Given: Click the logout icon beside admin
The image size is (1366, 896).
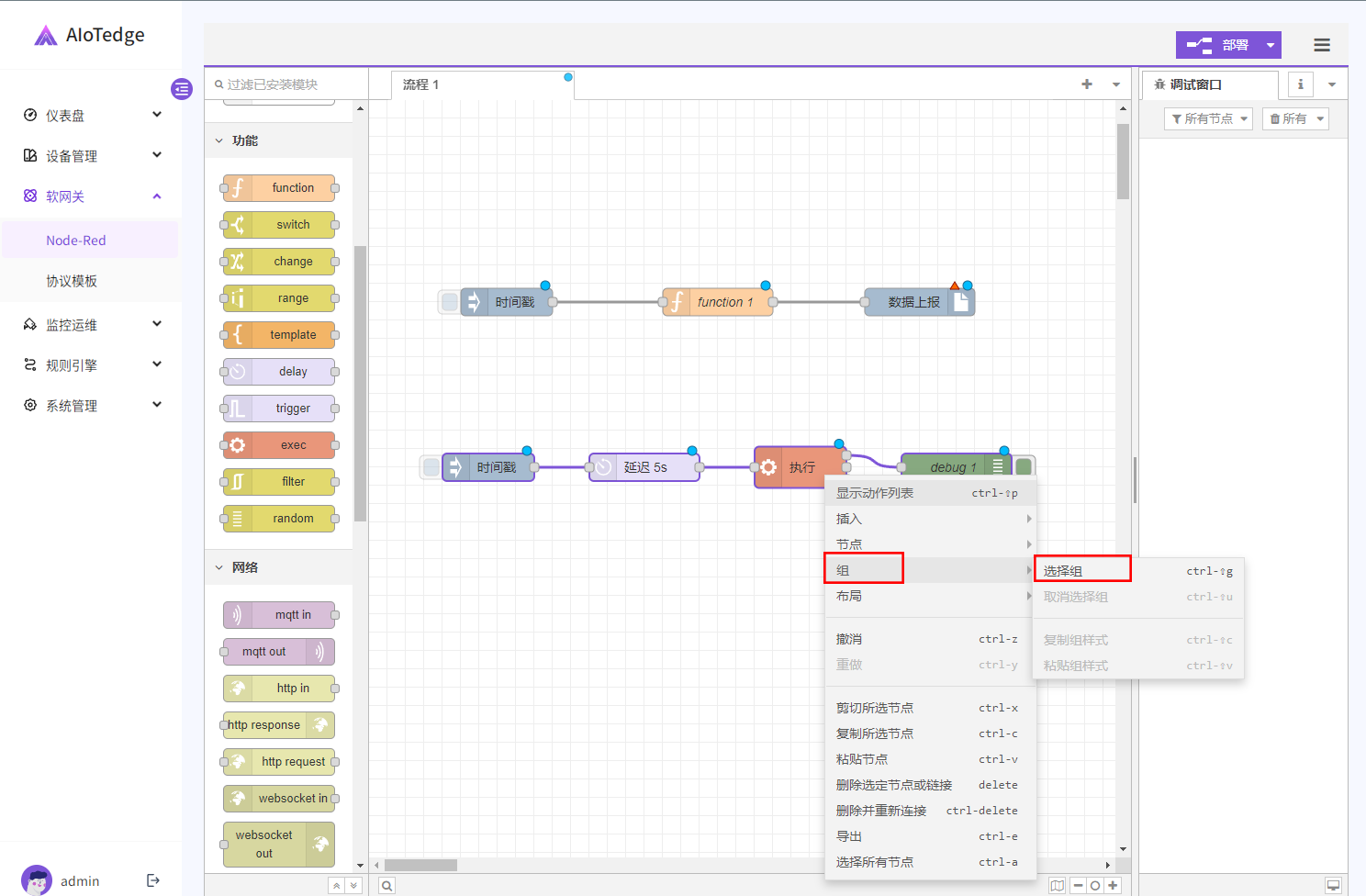Looking at the screenshot, I should [x=153, y=880].
